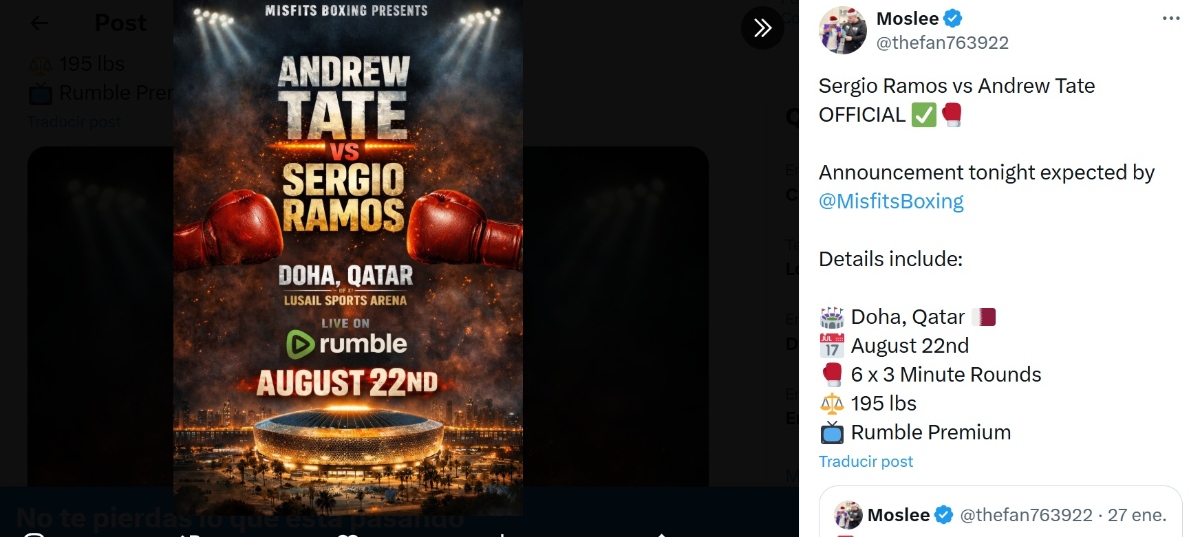Click the repost icon under the image

point(191,535)
